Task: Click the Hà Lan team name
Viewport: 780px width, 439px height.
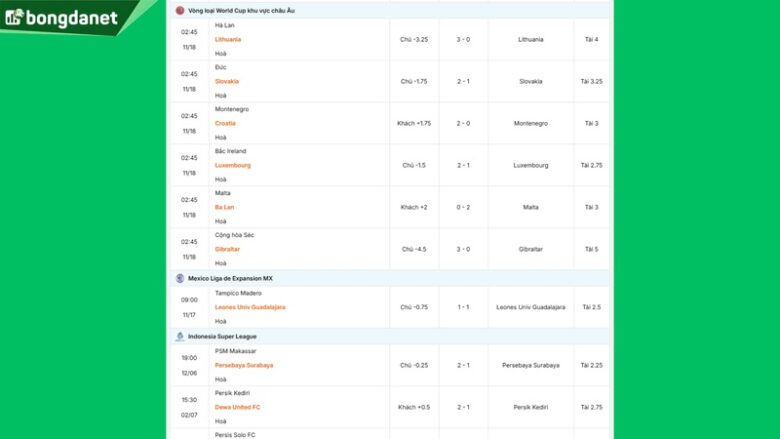Action: coord(225,25)
